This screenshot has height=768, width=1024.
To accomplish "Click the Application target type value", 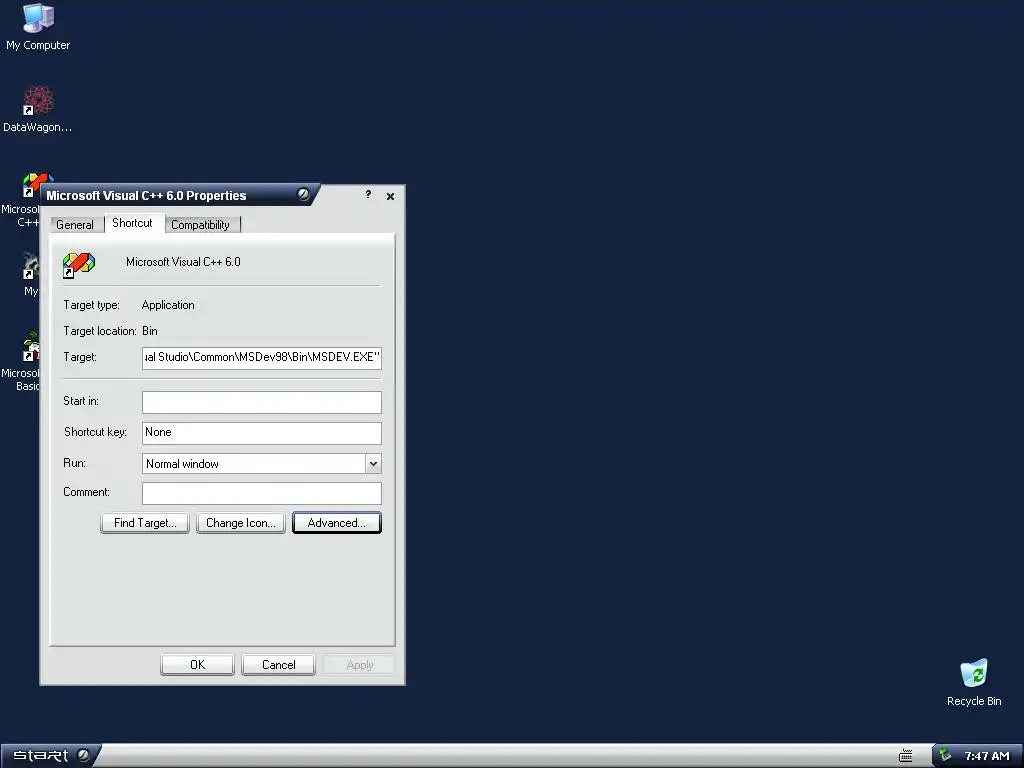I will (168, 305).
